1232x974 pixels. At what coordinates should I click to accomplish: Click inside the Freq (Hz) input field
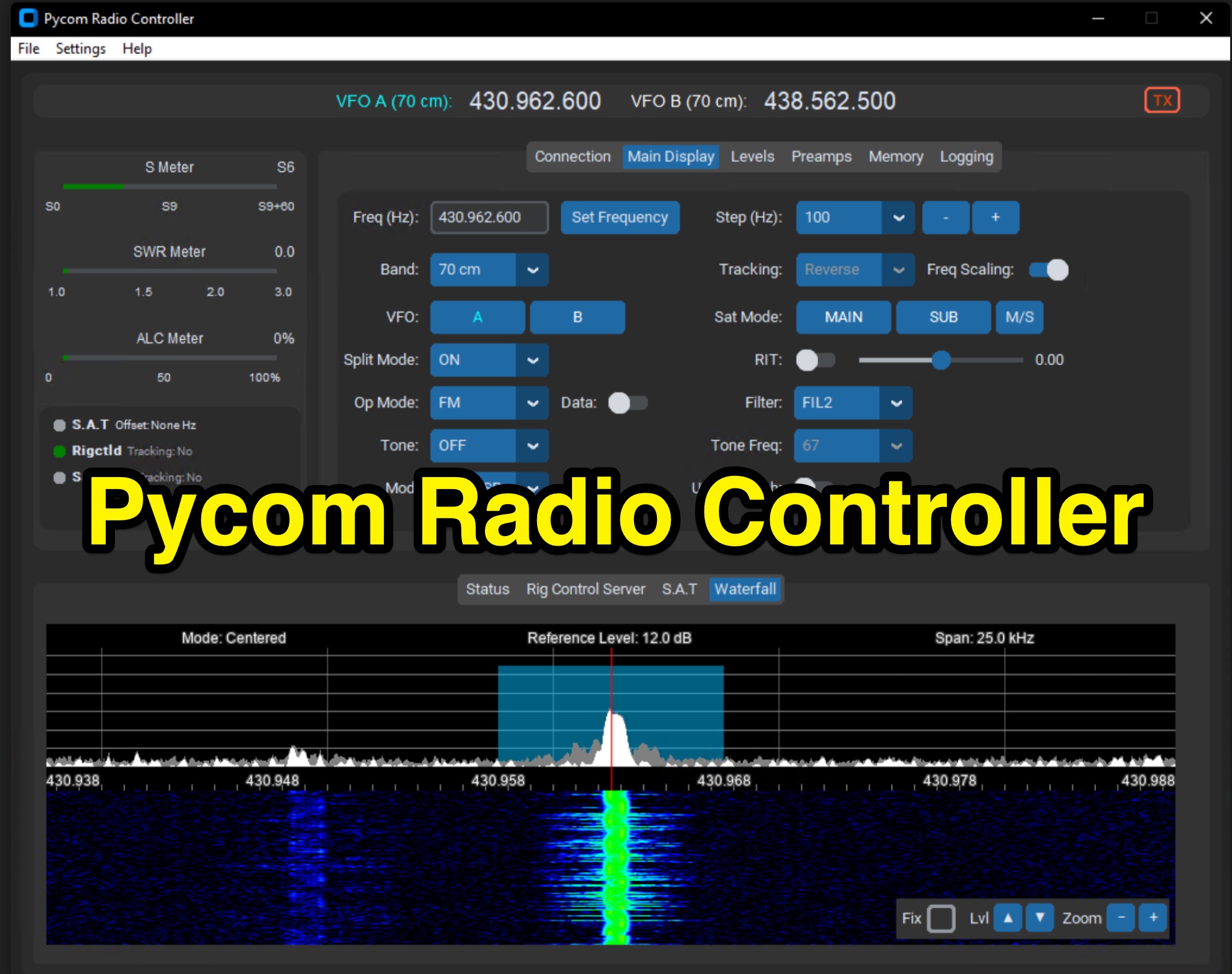pos(488,218)
